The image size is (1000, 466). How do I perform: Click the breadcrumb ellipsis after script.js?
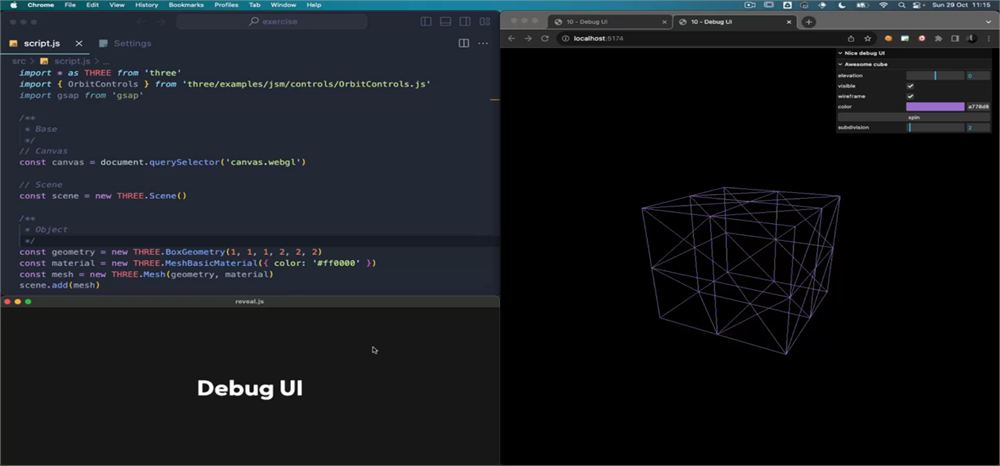106,61
